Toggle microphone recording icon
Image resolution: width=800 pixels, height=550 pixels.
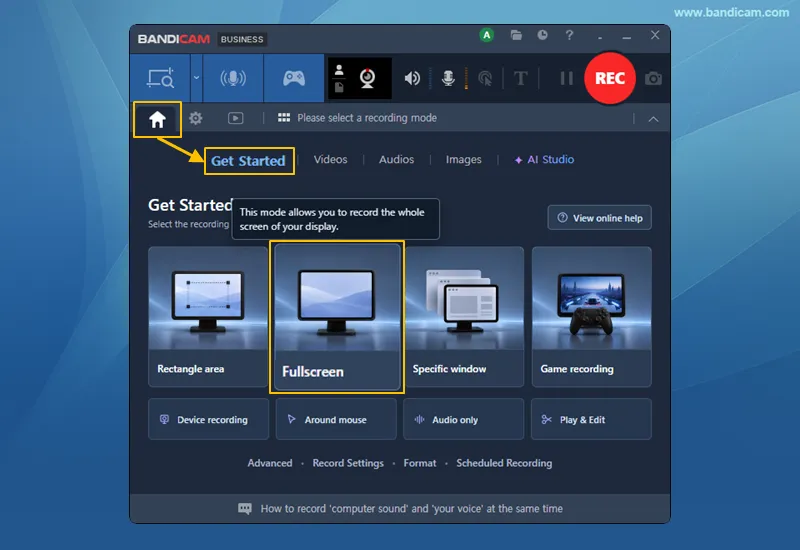[x=448, y=79]
